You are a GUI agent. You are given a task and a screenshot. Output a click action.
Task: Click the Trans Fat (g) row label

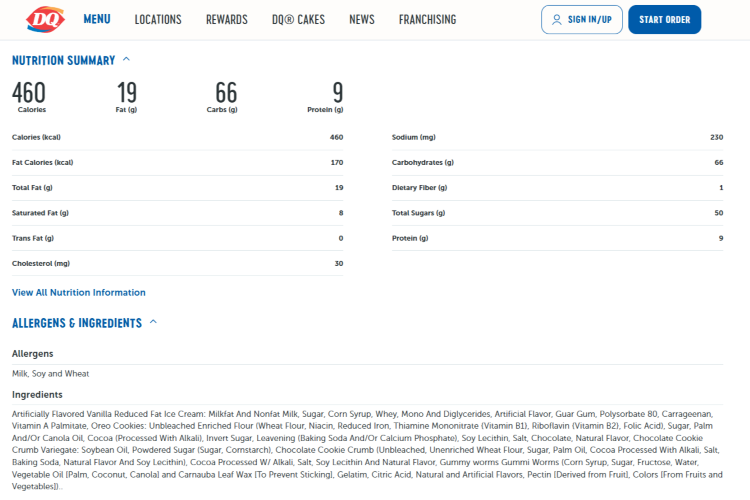pyautogui.click(x=33, y=238)
